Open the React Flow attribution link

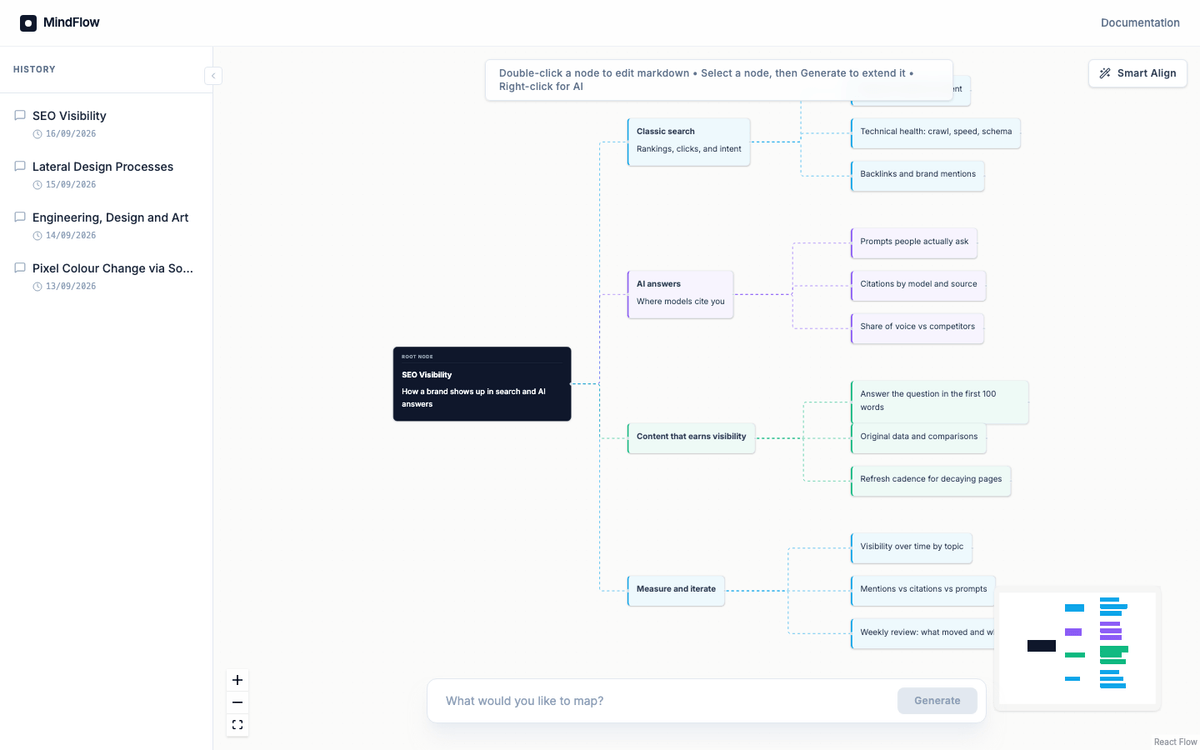[1175, 742]
